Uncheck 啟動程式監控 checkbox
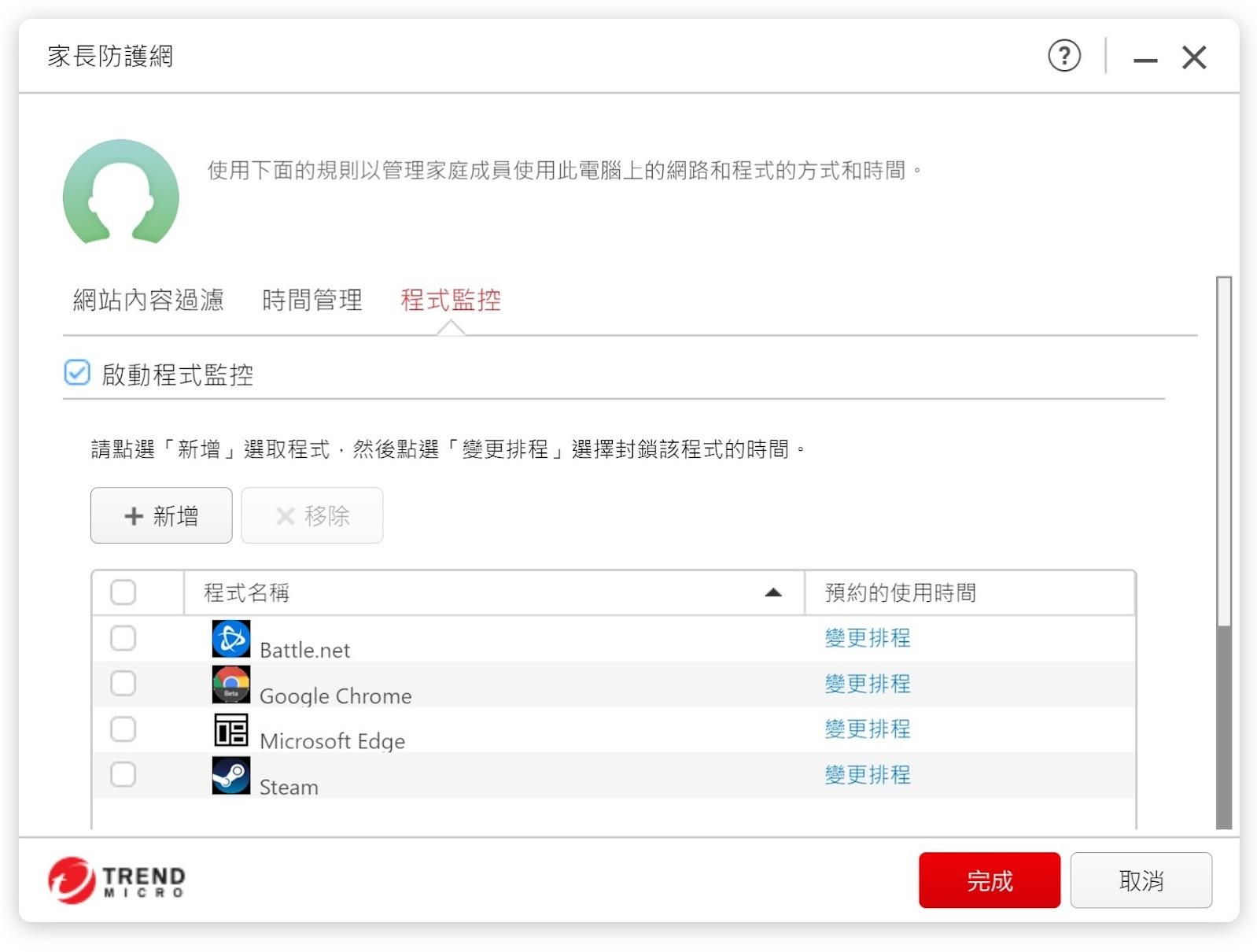This screenshot has width=1257, height=952. [x=77, y=373]
